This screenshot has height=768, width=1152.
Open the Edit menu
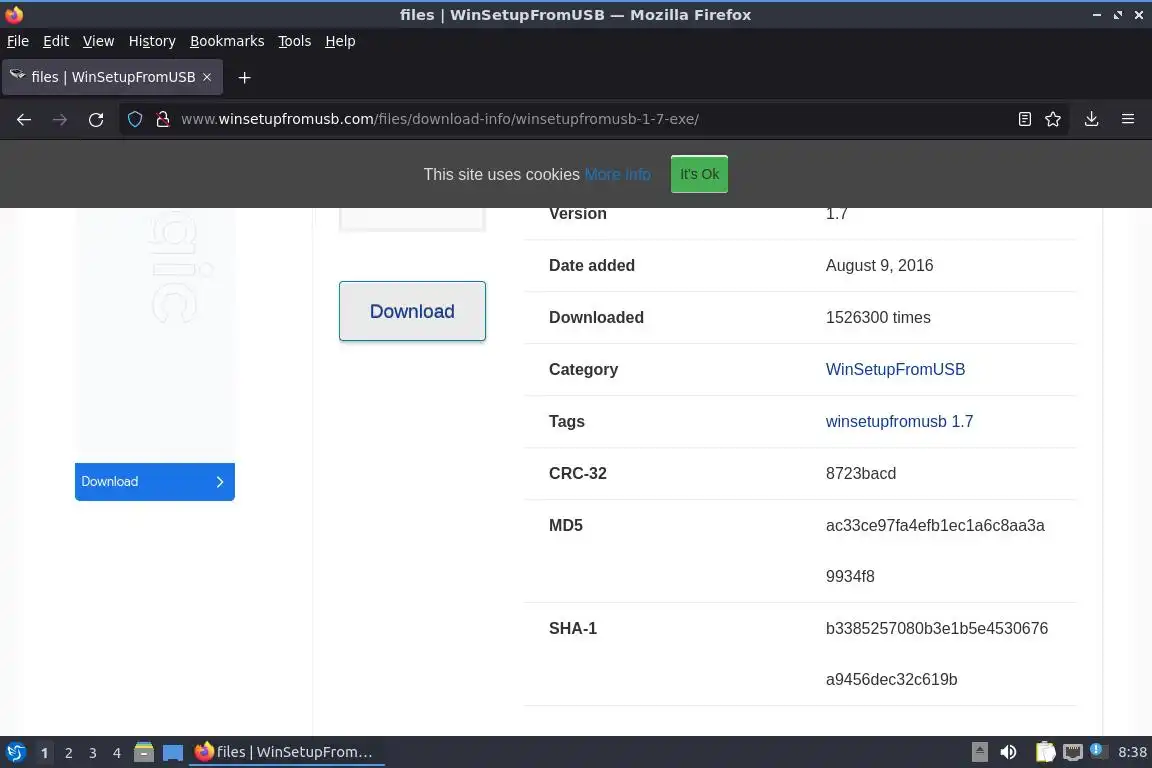click(56, 41)
